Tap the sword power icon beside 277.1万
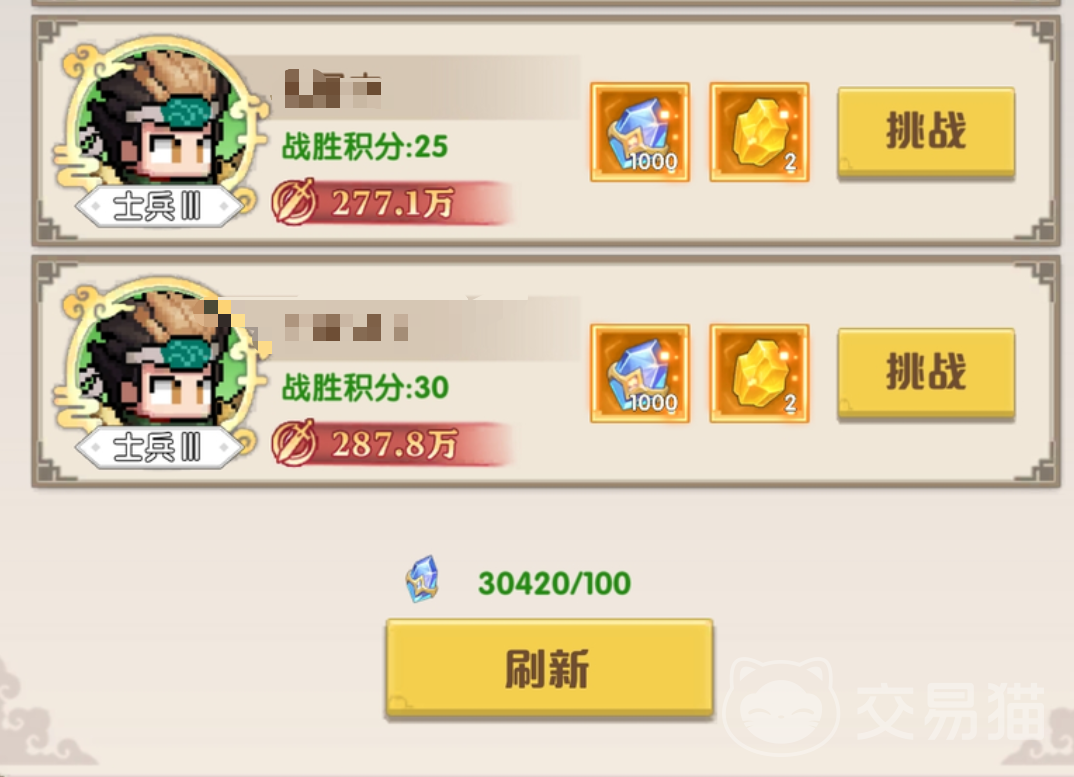The width and height of the screenshot is (1074, 777). coord(294,202)
